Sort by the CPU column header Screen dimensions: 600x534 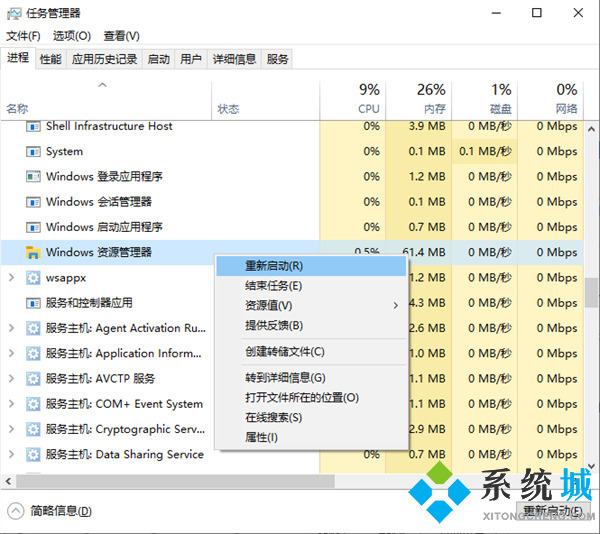click(352, 101)
